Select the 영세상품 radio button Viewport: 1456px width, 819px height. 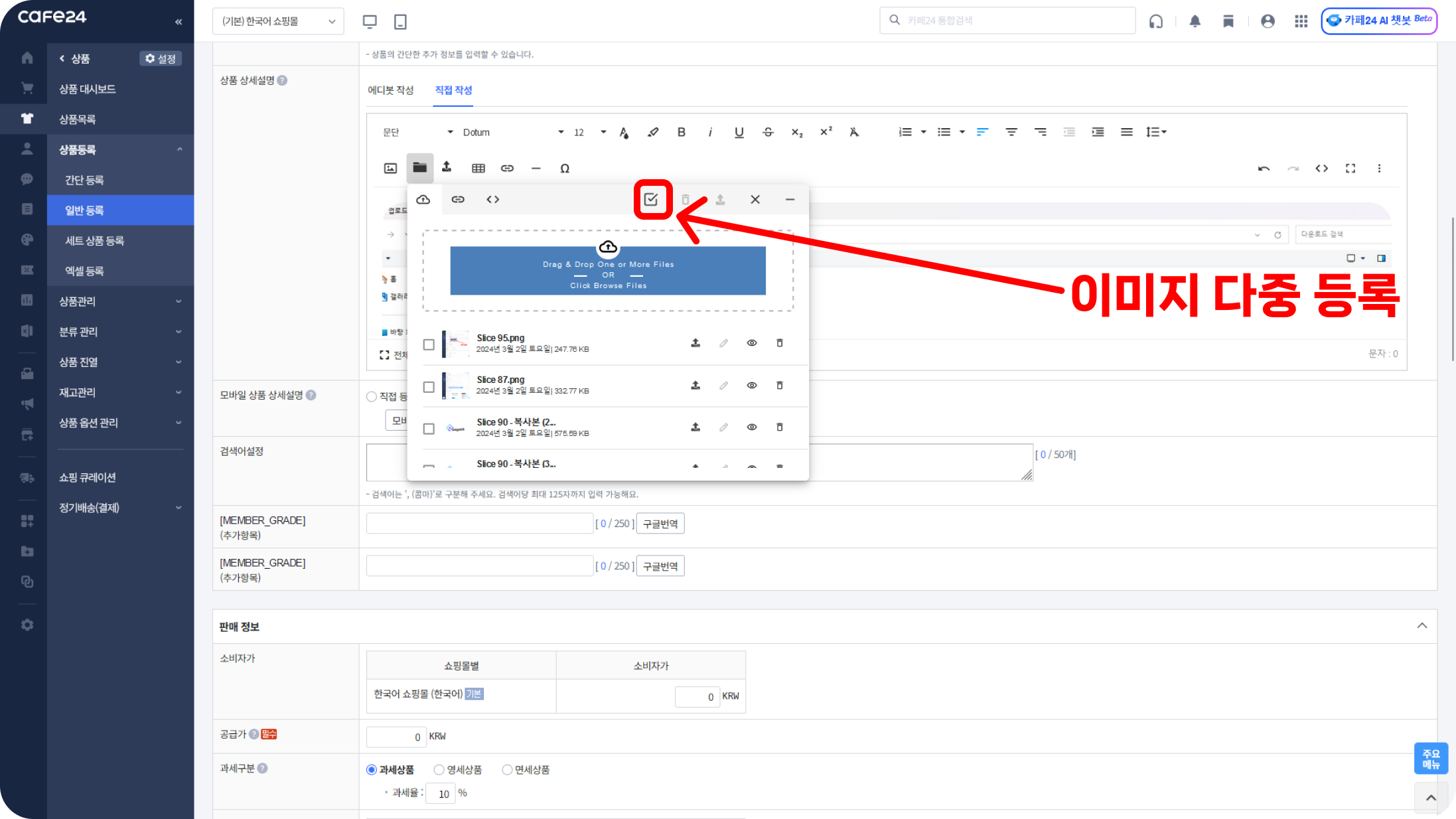(439, 770)
